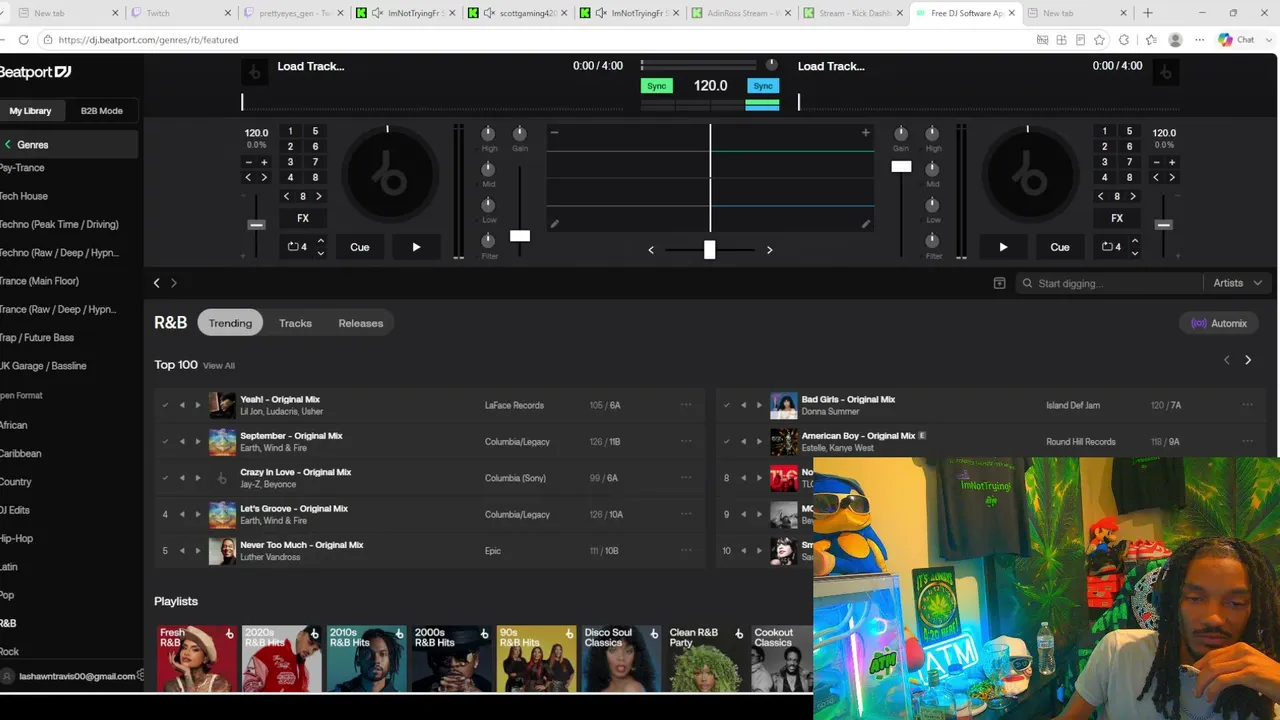Switch to My Library tab
This screenshot has height=720, width=1280.
(31, 111)
